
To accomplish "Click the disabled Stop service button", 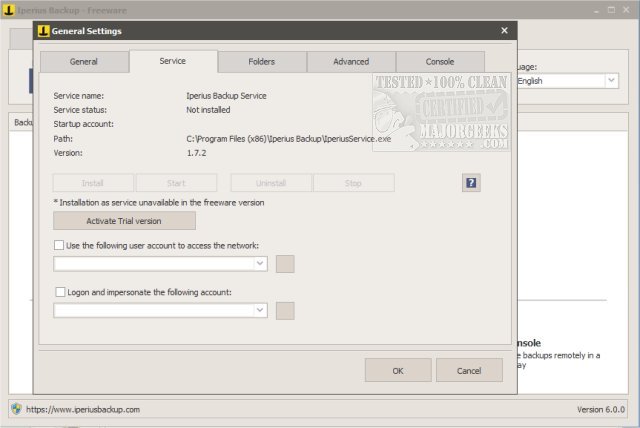I will (x=353, y=183).
